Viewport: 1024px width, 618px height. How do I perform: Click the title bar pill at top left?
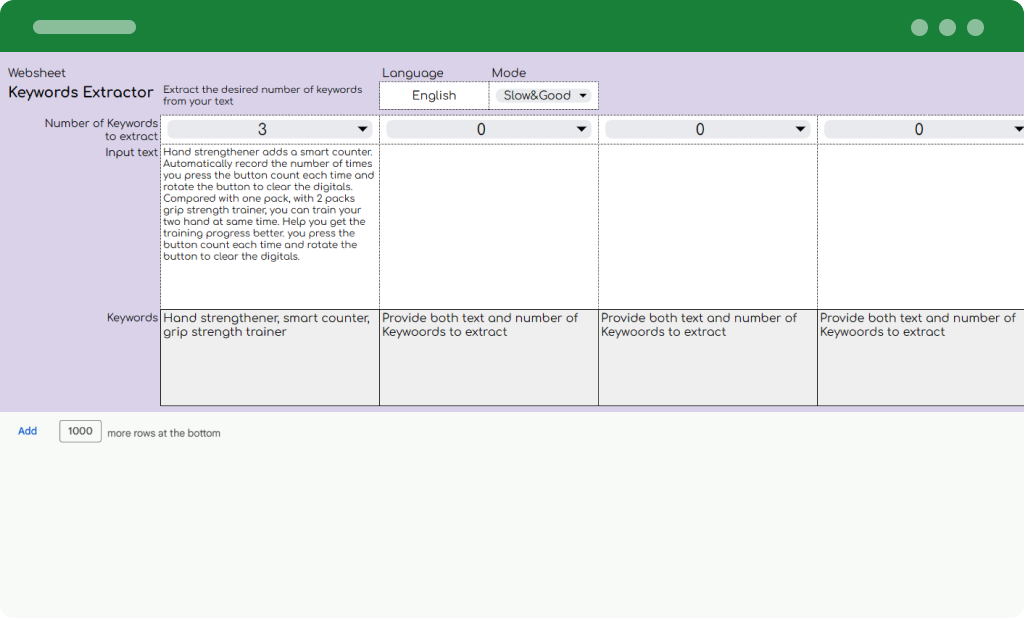click(84, 26)
